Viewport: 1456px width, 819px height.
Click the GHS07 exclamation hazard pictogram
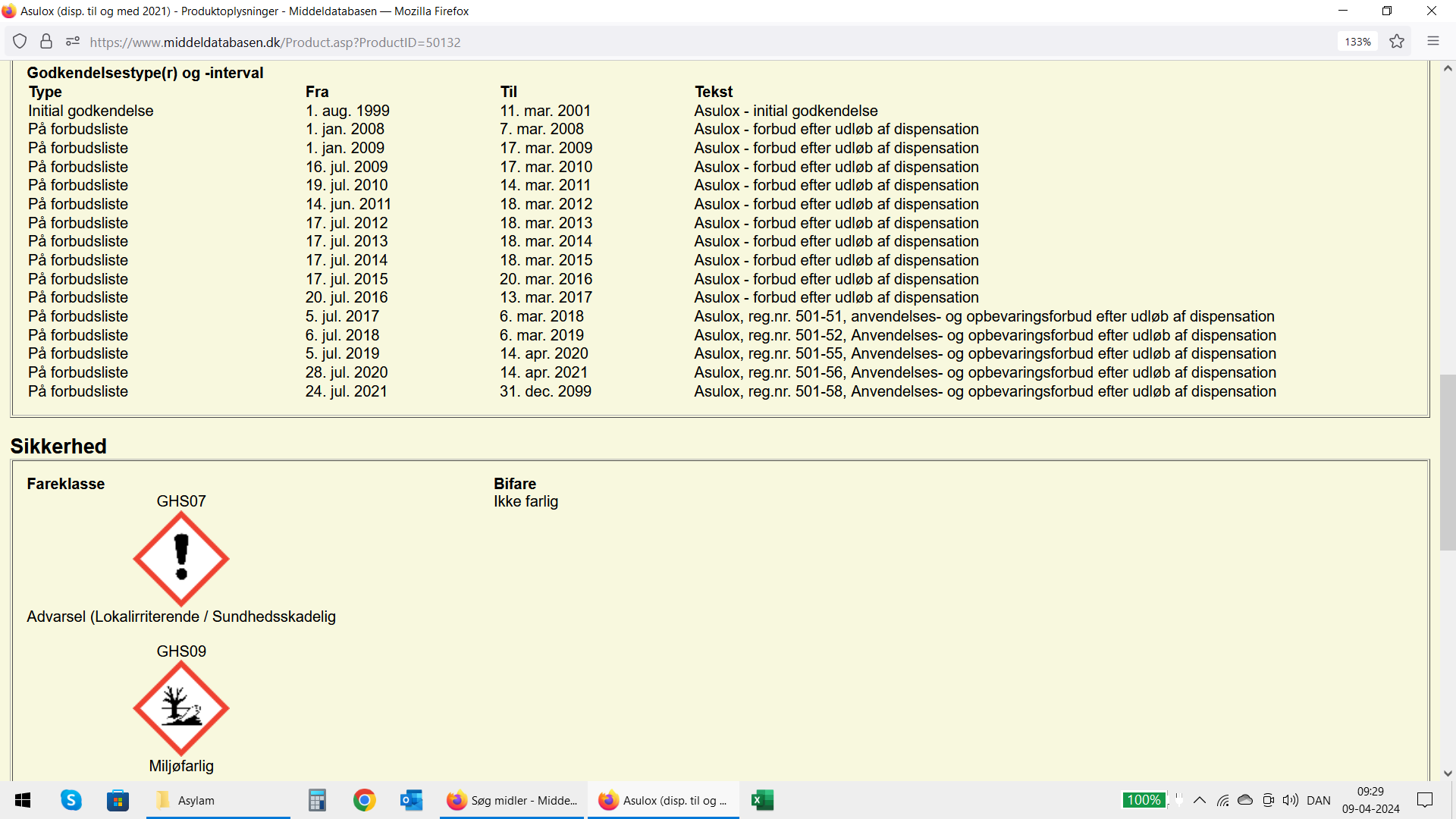(181, 558)
